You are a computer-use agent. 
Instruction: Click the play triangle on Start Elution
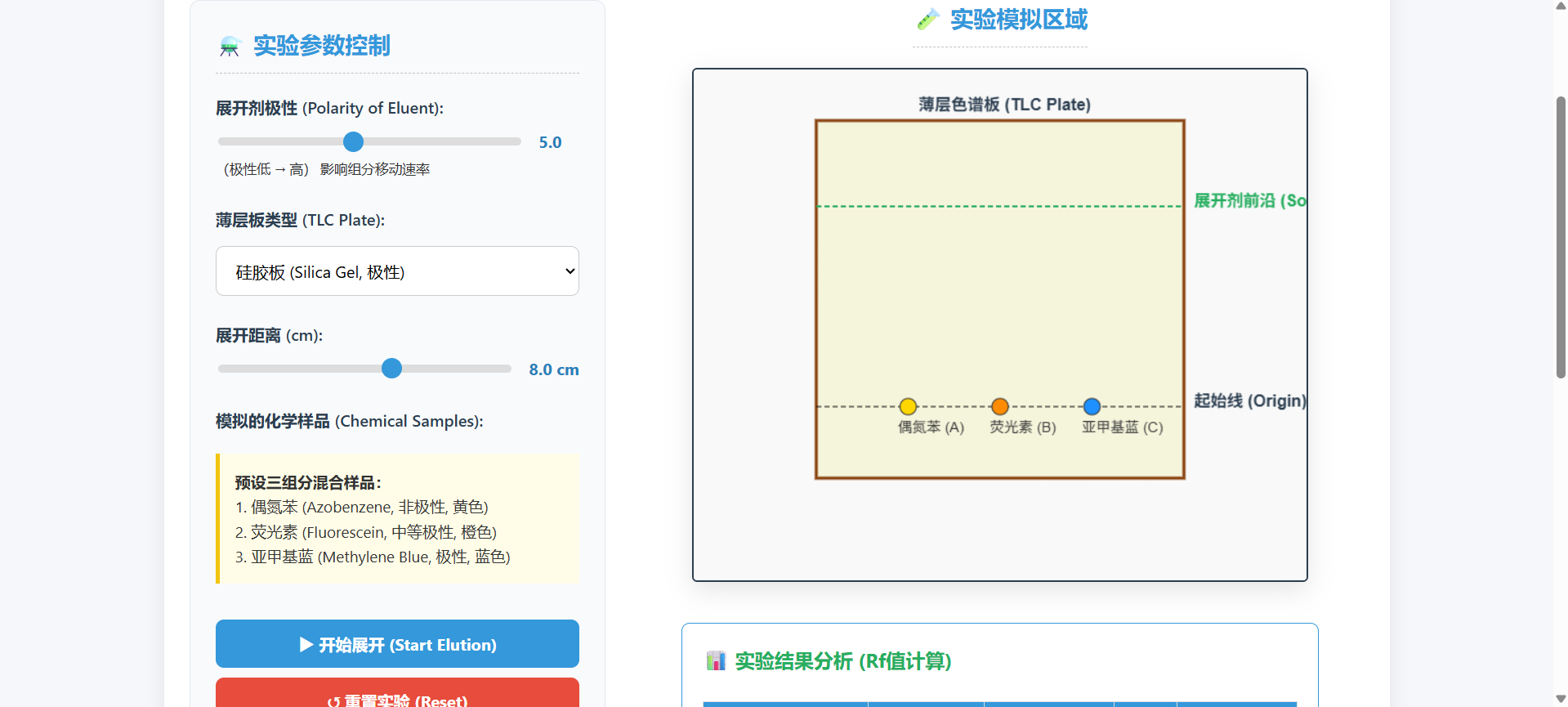pyautogui.click(x=306, y=645)
